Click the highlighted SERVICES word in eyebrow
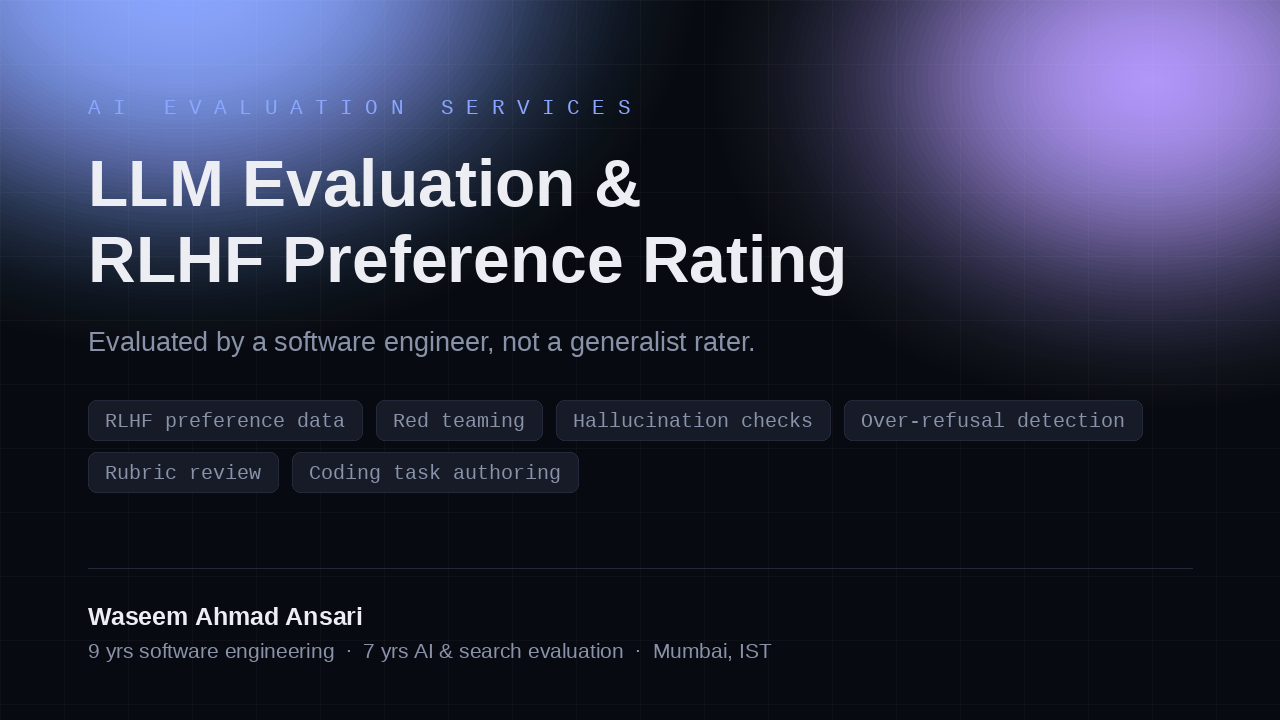1280x720 pixels. 537,108
